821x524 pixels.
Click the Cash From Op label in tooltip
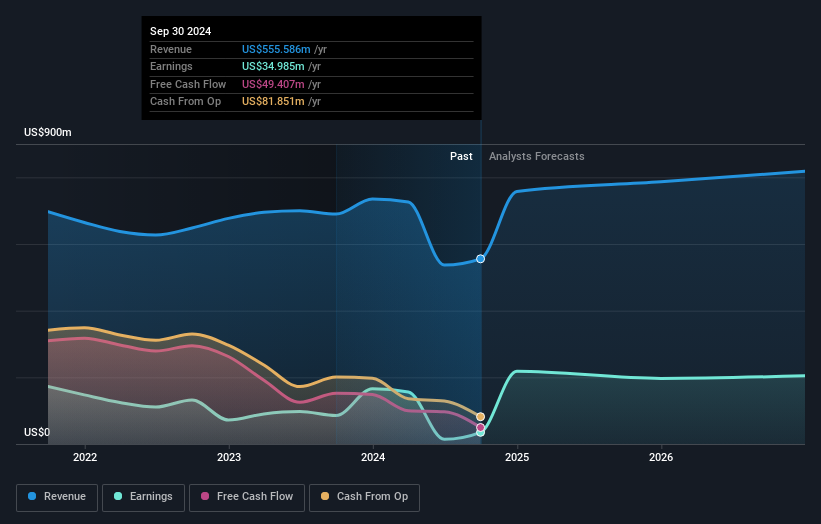tap(185, 102)
